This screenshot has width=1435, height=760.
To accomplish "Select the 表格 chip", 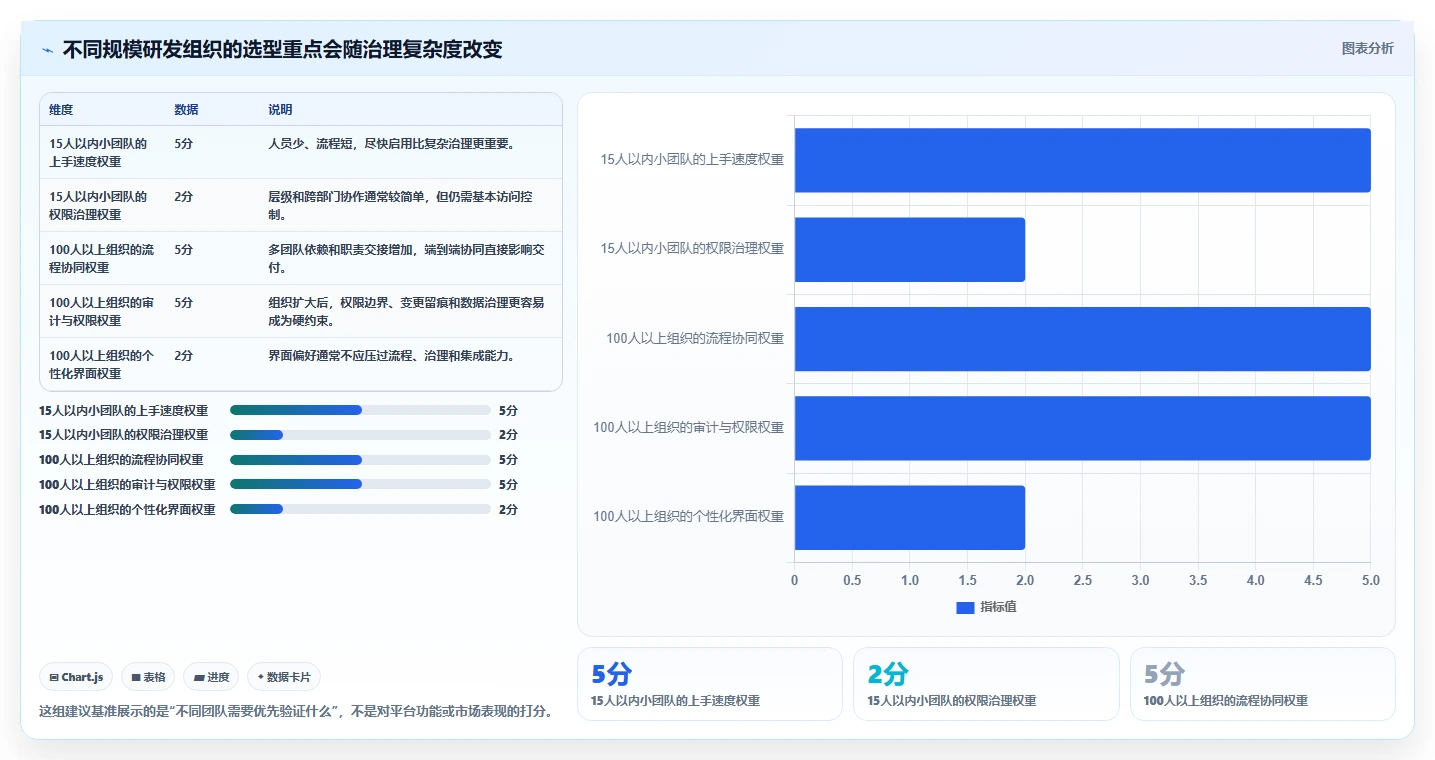I will (x=148, y=677).
